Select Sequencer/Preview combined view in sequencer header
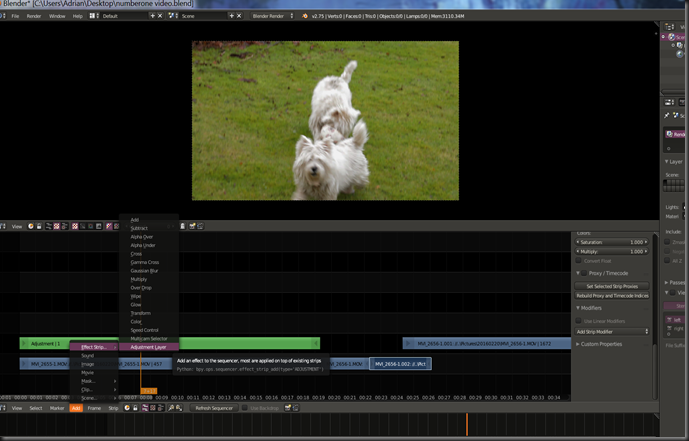Screen dimensions: 689x441 (160, 408)
